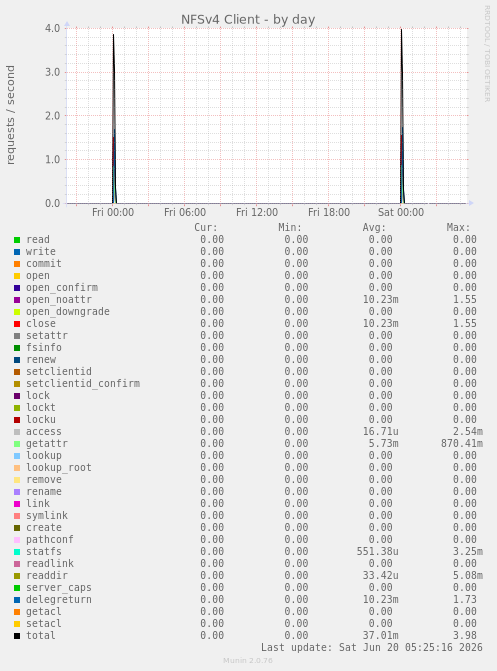
Task: Click the 1.73 max for delegreturn
Action: 465,600
